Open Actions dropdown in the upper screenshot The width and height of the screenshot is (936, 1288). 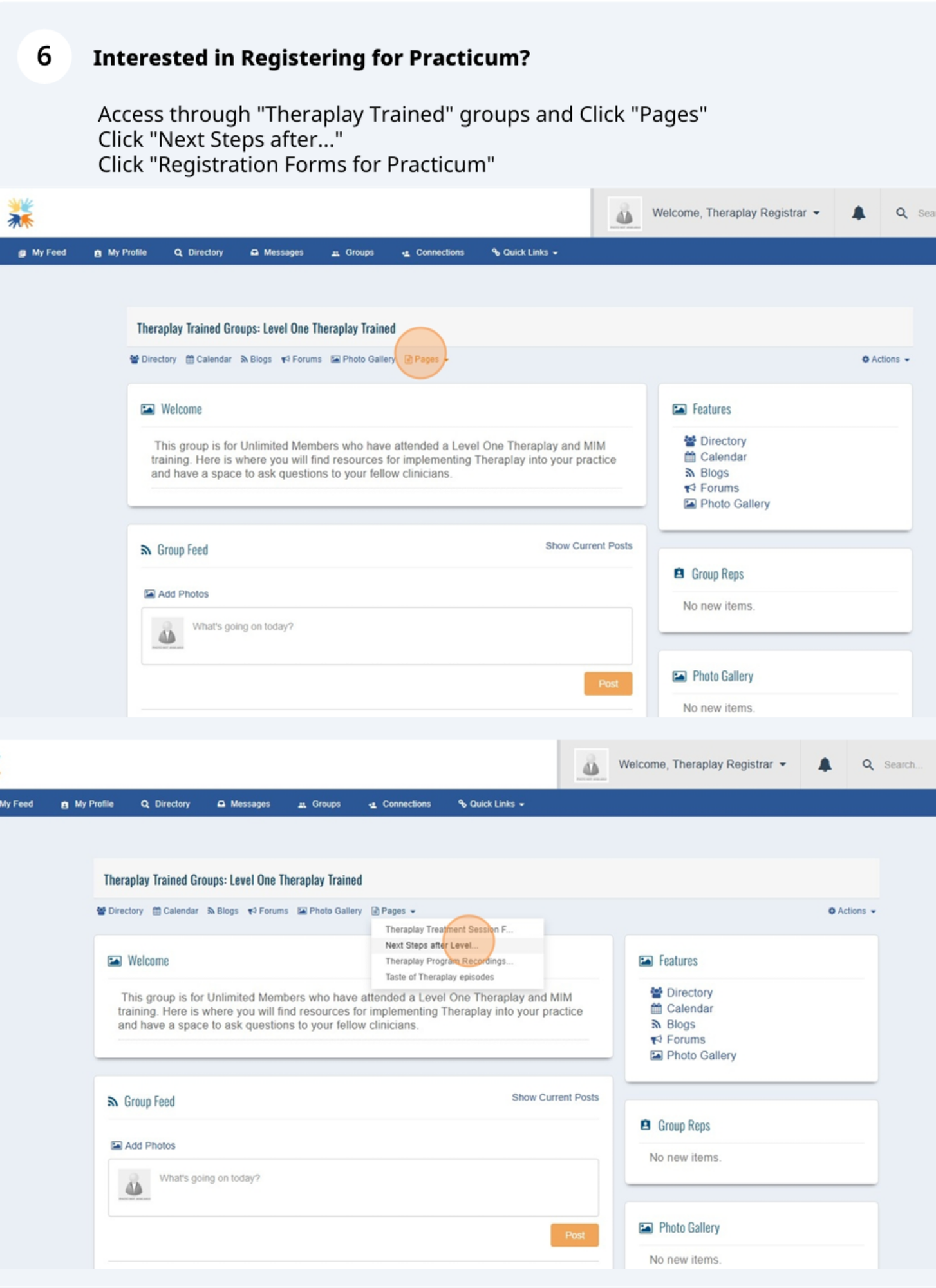885,359
